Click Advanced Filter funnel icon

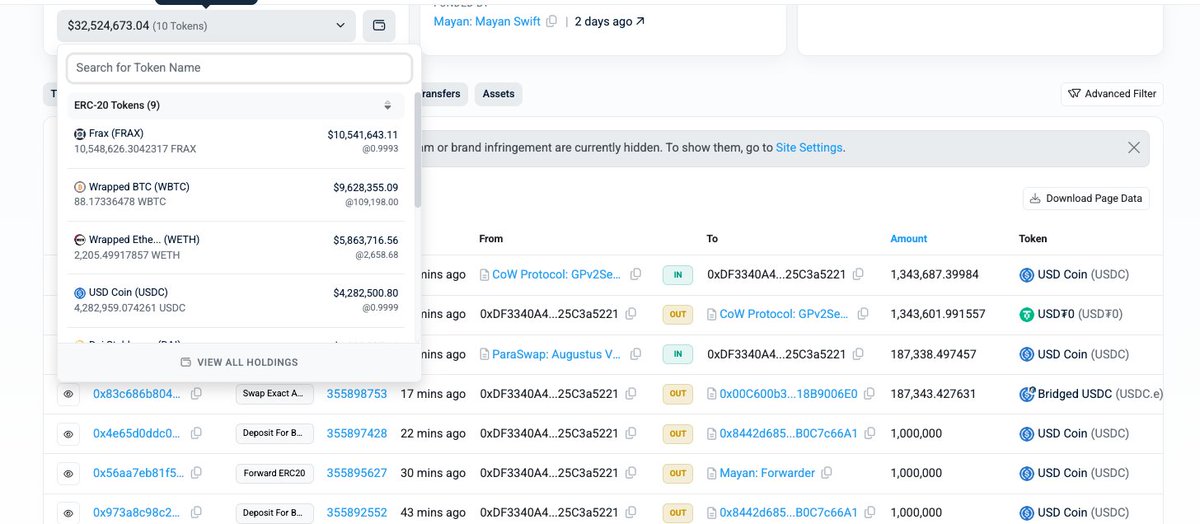[1074, 94]
